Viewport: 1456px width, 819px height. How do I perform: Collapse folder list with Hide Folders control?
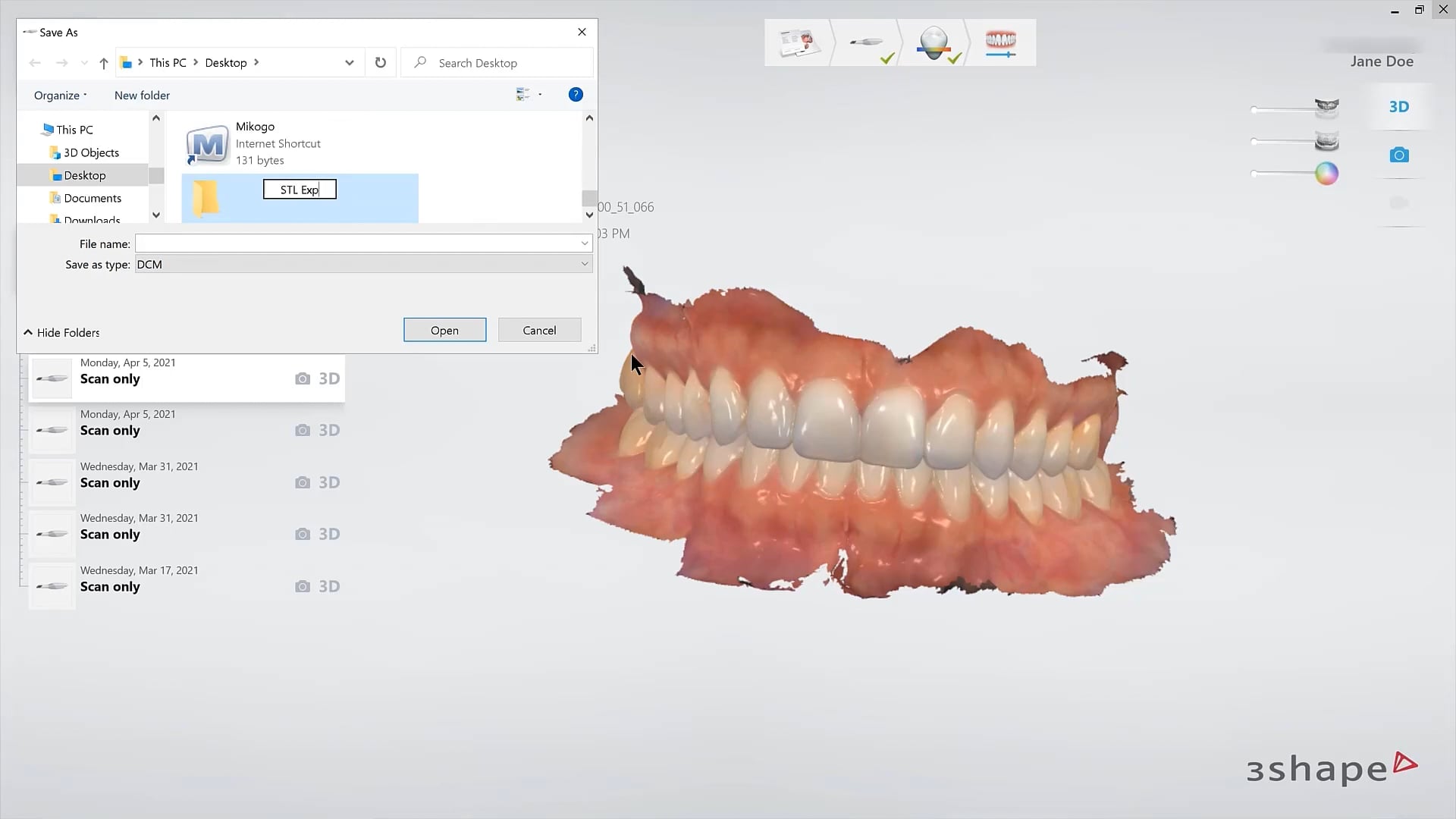(x=61, y=332)
